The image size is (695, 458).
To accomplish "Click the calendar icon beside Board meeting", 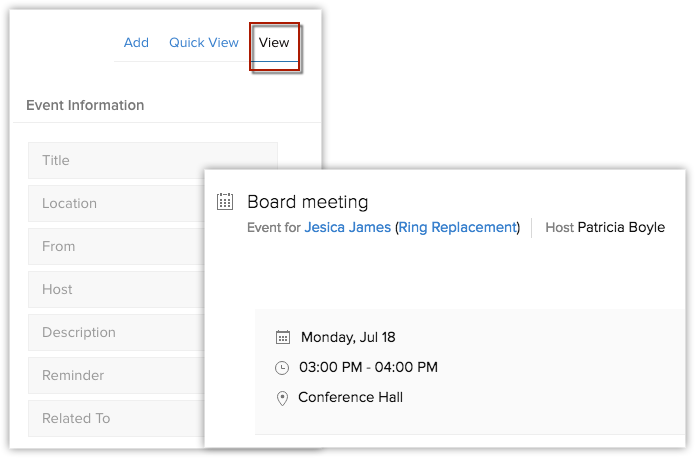I will 225,202.
